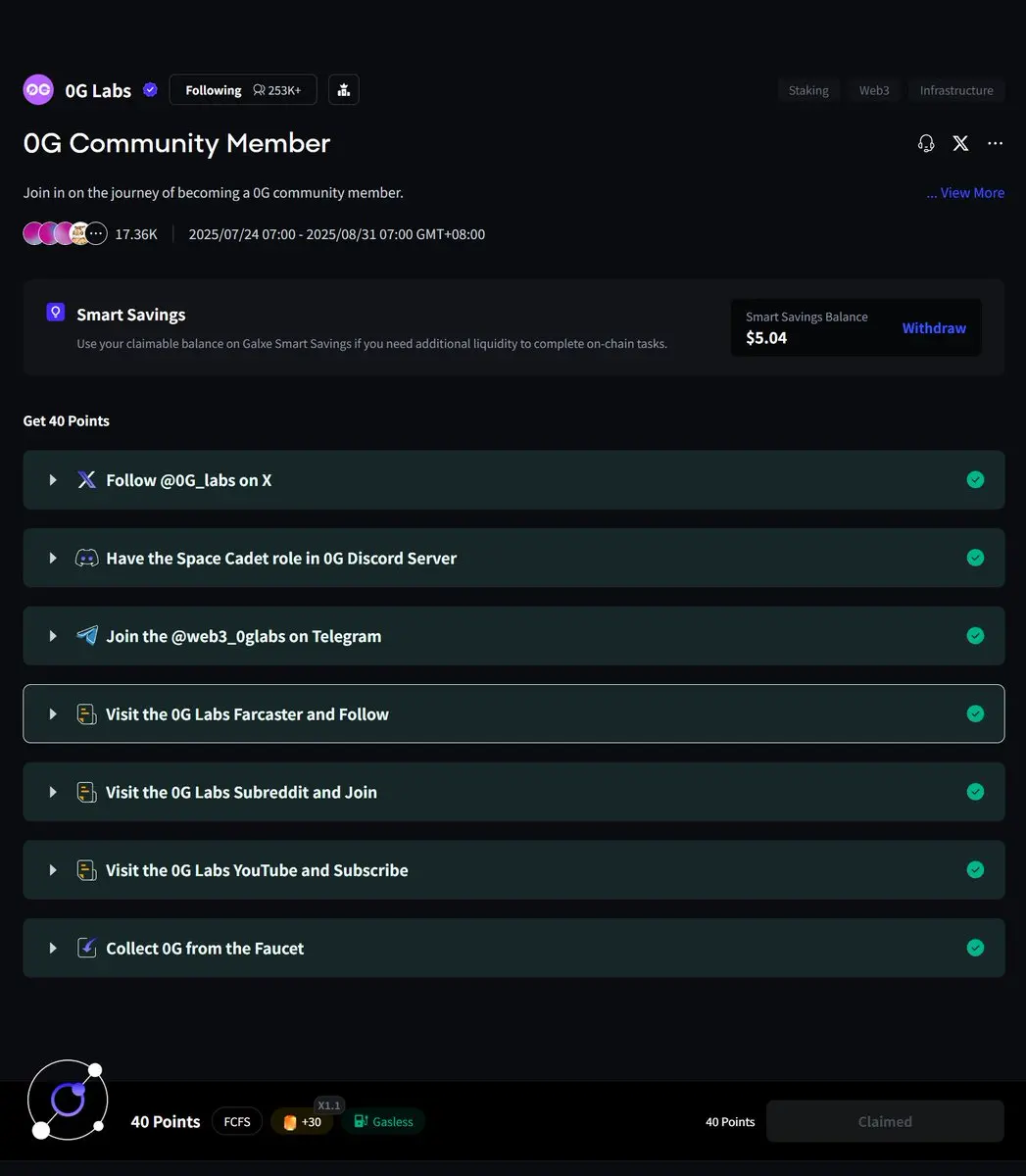Click the Discord icon in Space Cadet task
The height and width of the screenshot is (1176, 1026).
(x=87, y=558)
